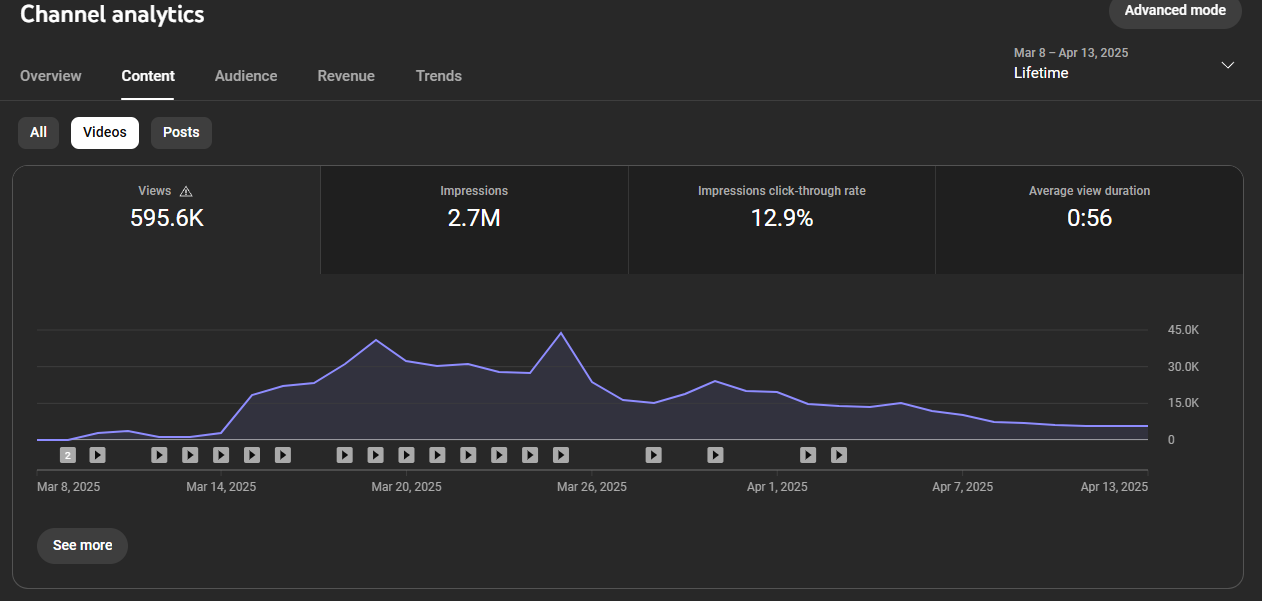
Task: Click the 15.0K axis label
Action: pos(1183,403)
